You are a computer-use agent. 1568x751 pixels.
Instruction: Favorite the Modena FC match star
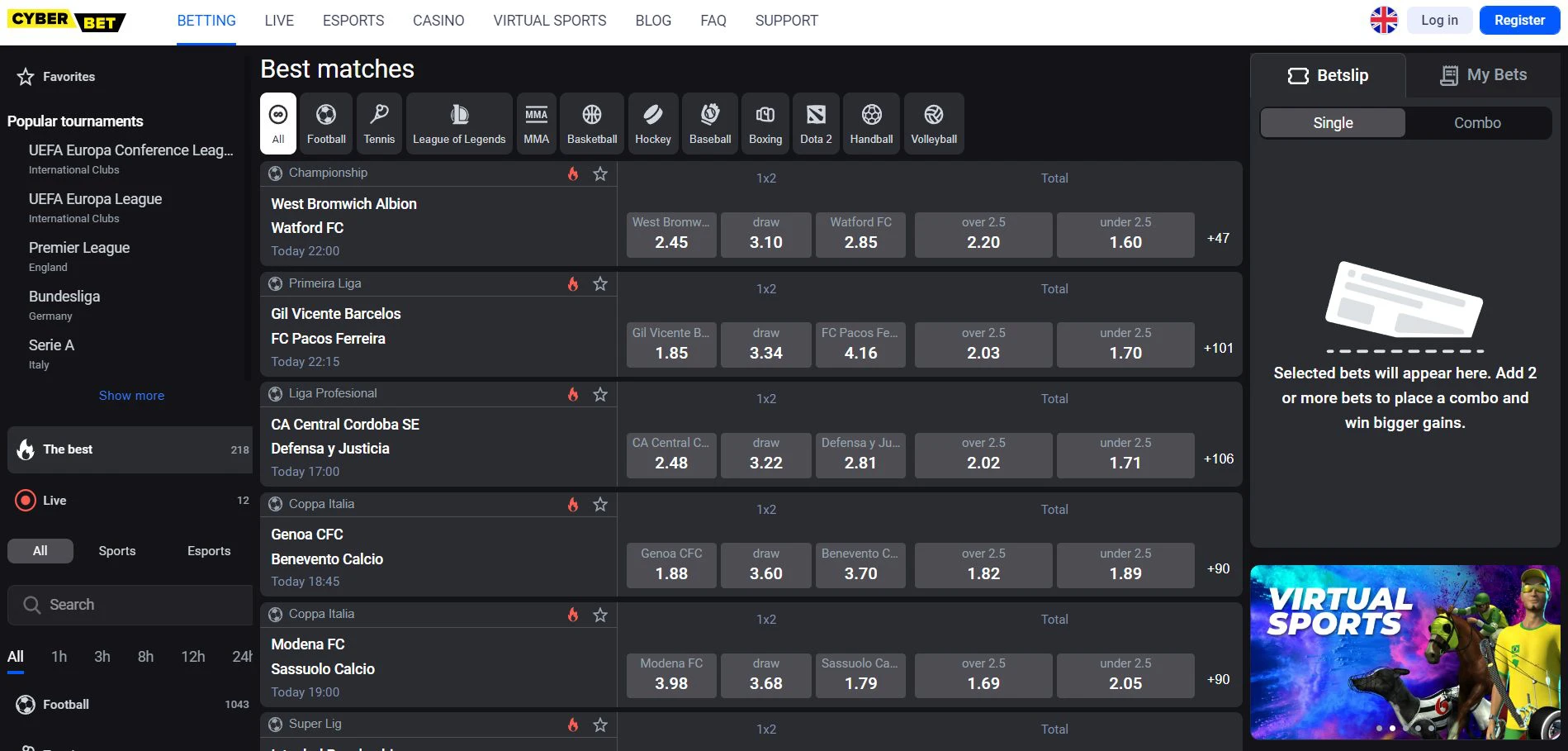[x=600, y=614]
